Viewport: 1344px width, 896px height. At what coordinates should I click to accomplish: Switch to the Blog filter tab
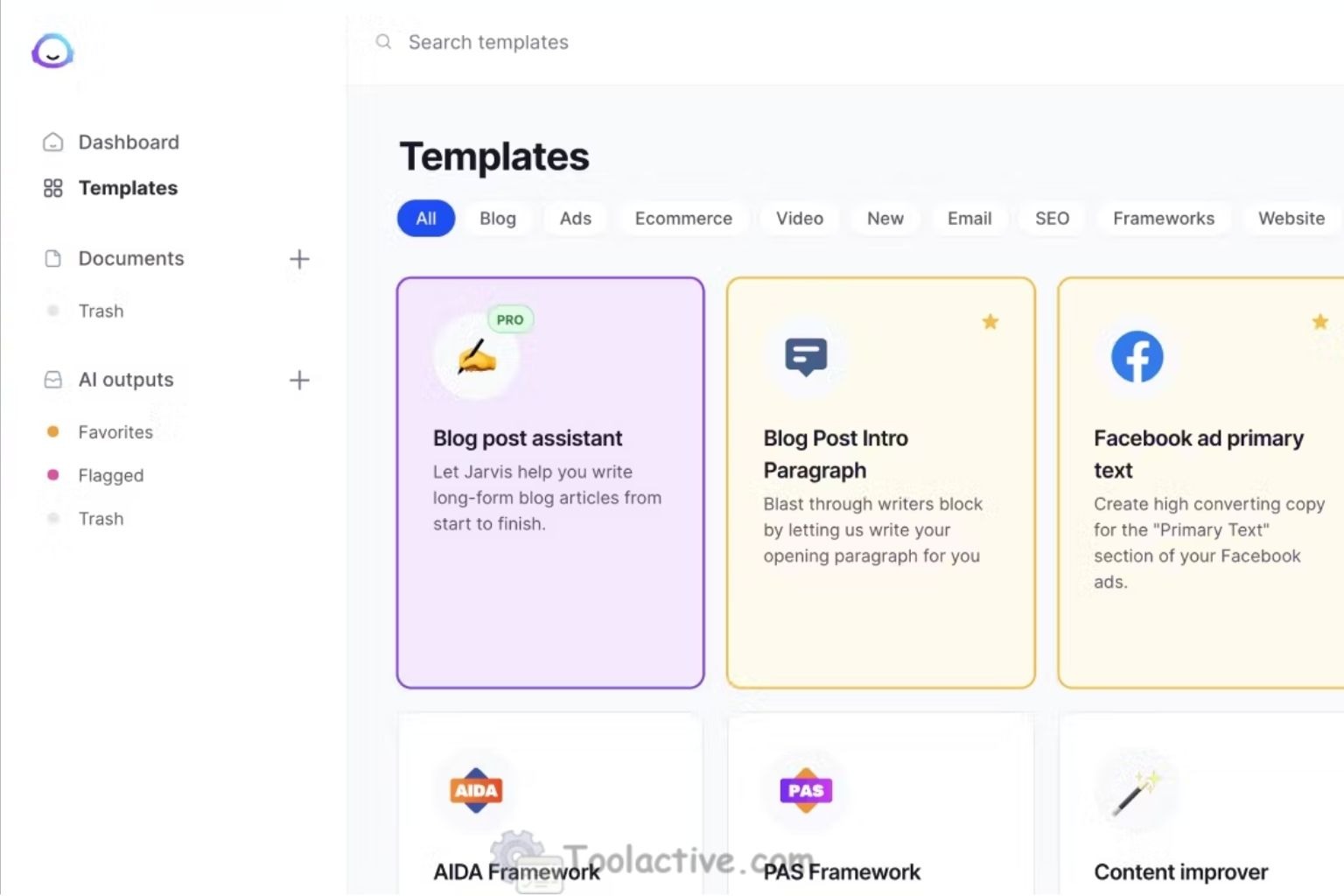point(497,219)
